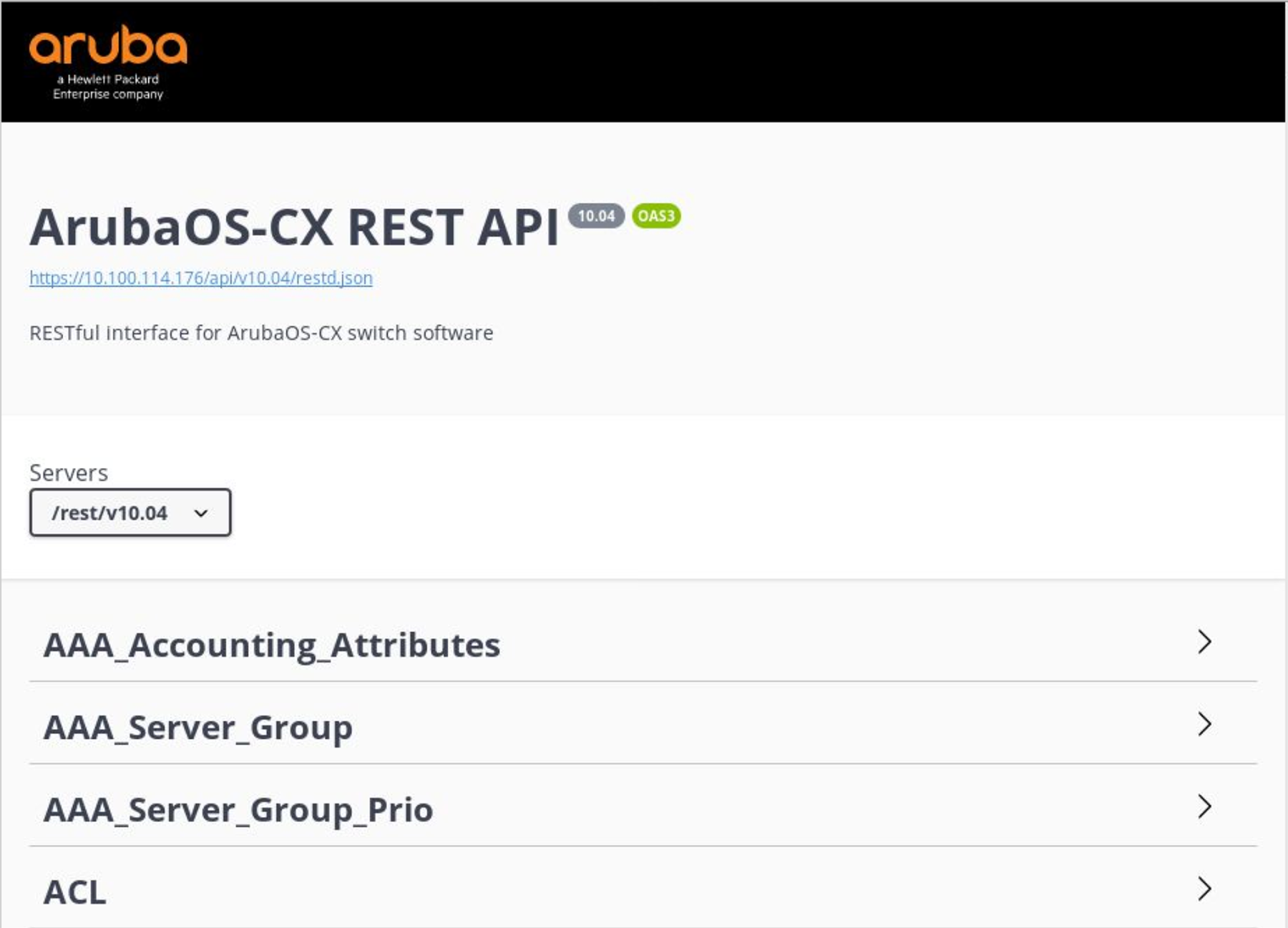This screenshot has height=928, width=1288.
Task: Expand the ACL section chevron
Action: 1204,889
